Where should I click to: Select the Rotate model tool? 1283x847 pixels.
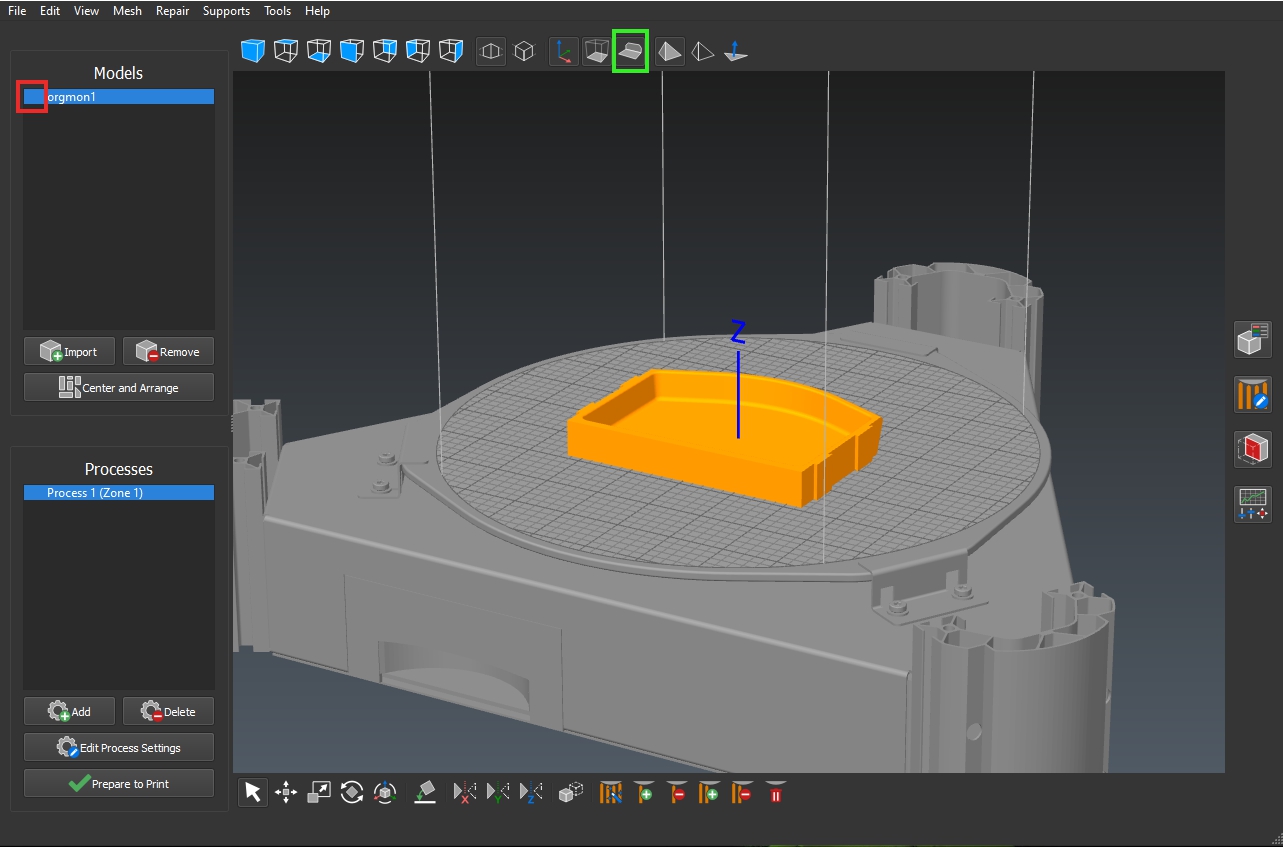[352, 793]
